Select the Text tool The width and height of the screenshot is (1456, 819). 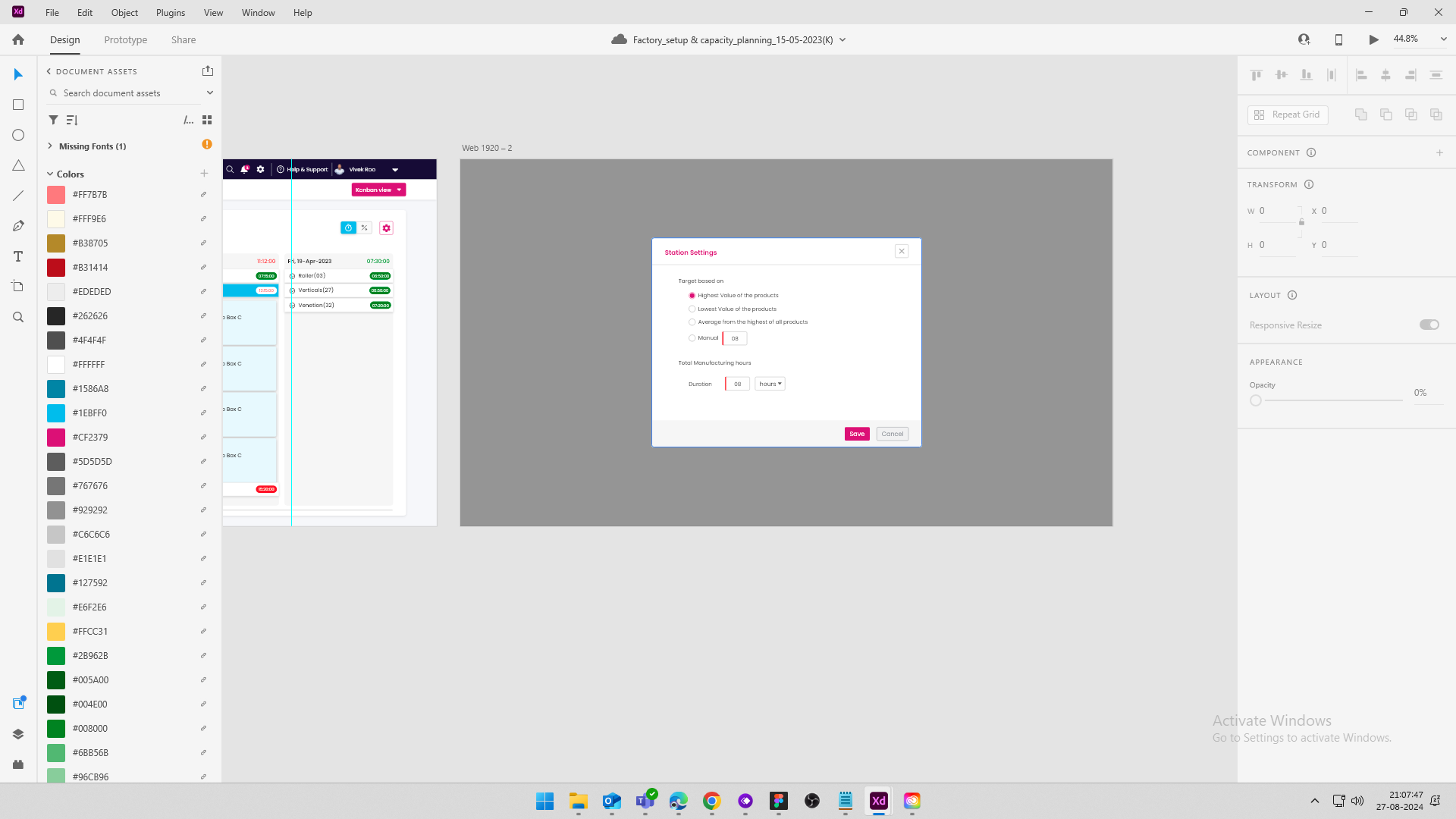tap(18, 256)
